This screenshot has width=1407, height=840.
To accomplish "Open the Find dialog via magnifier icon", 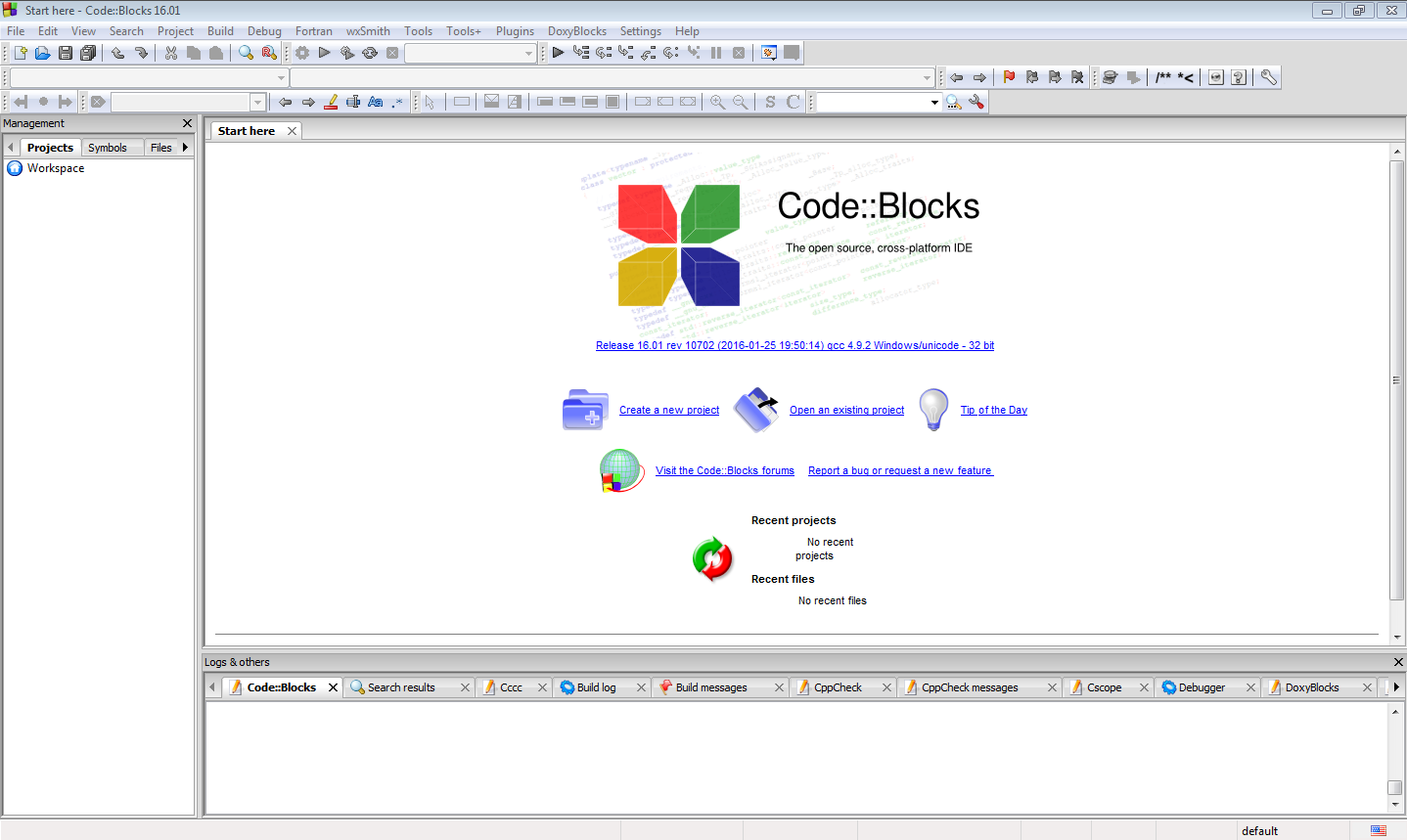I will (x=246, y=53).
